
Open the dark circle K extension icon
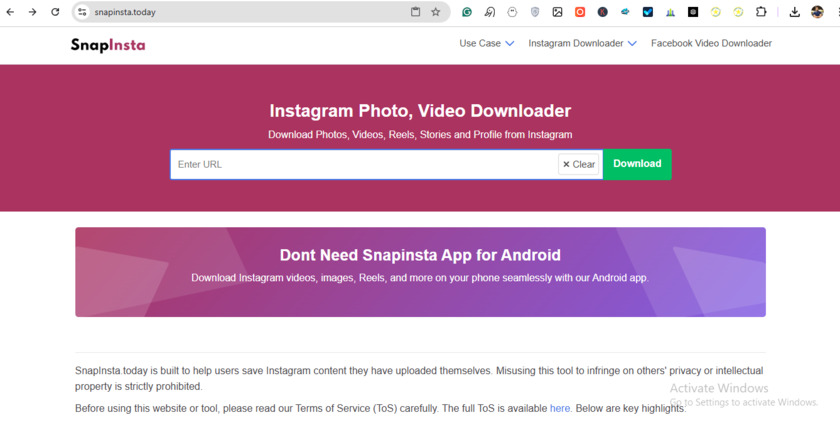click(x=603, y=12)
